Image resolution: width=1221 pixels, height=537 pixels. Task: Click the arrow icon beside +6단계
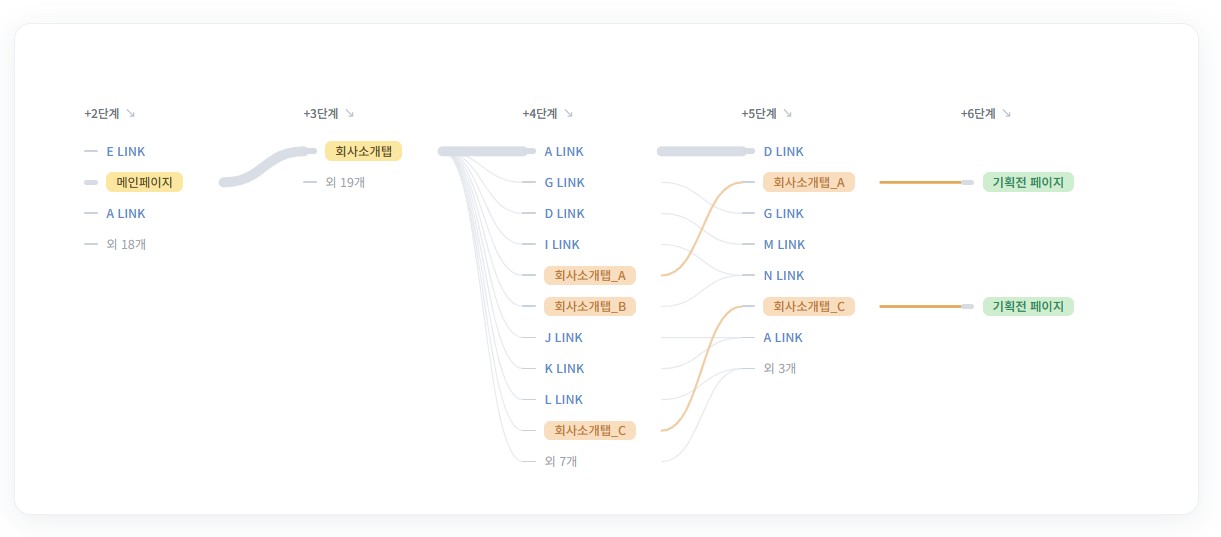[1006, 113]
